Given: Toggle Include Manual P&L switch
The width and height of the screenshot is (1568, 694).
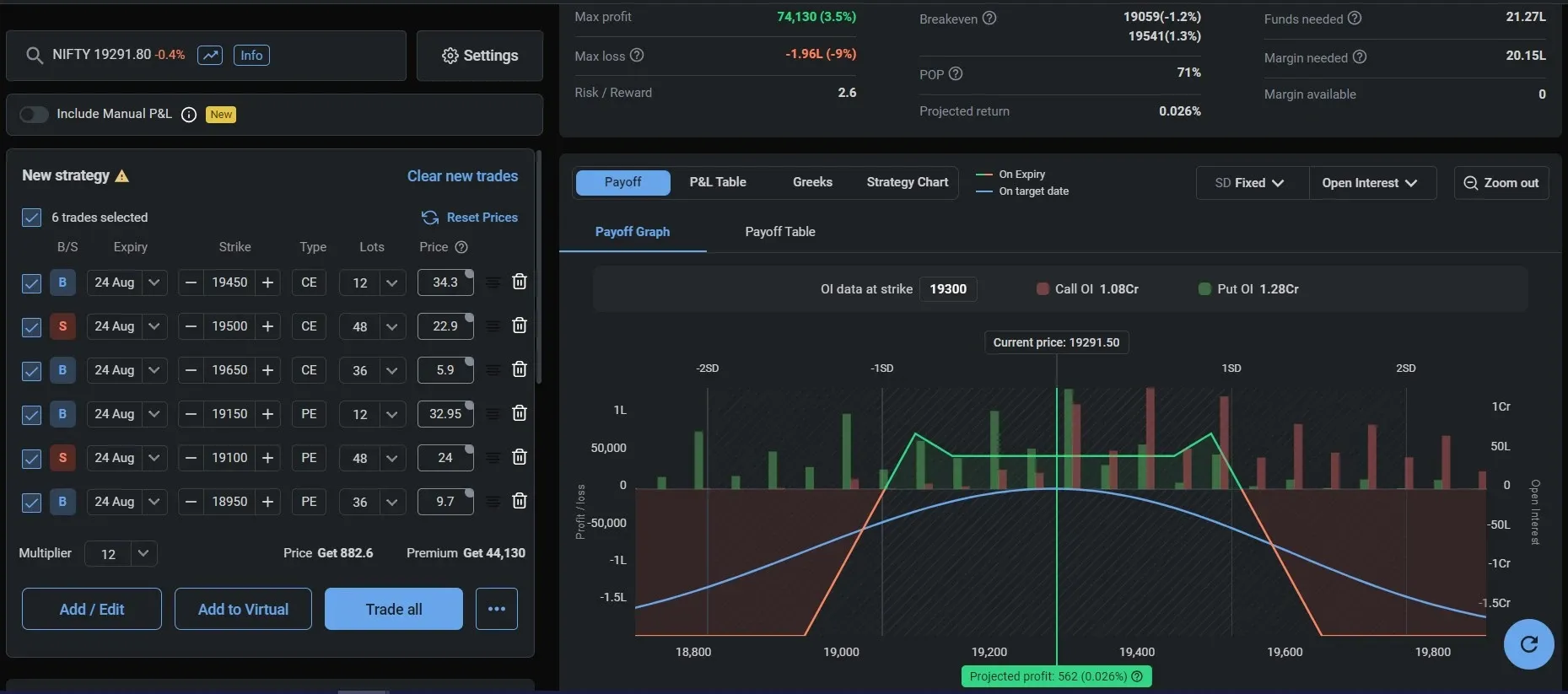Looking at the screenshot, I should [x=34, y=114].
